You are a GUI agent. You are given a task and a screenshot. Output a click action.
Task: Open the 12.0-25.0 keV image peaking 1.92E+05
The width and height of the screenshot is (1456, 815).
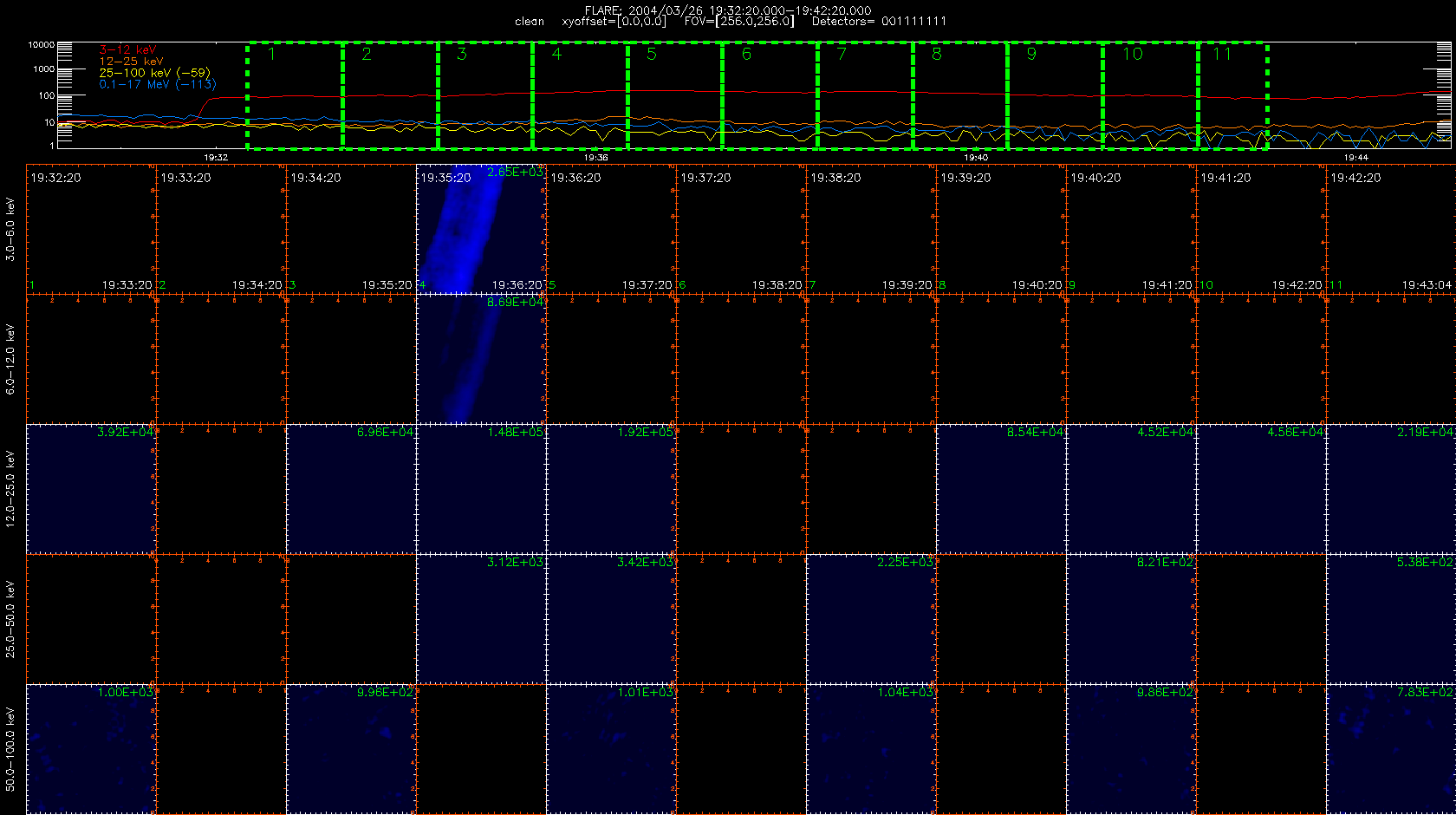coord(611,489)
